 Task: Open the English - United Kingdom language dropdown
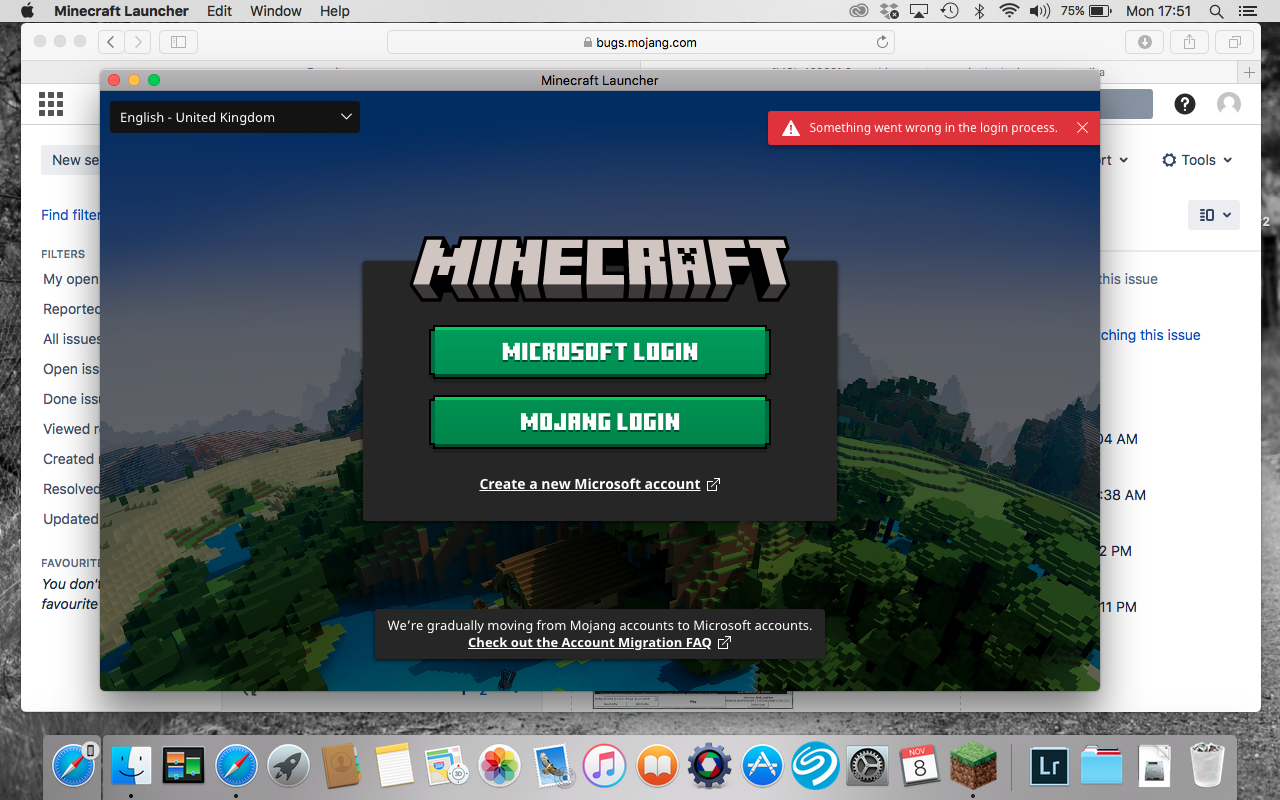[235, 117]
